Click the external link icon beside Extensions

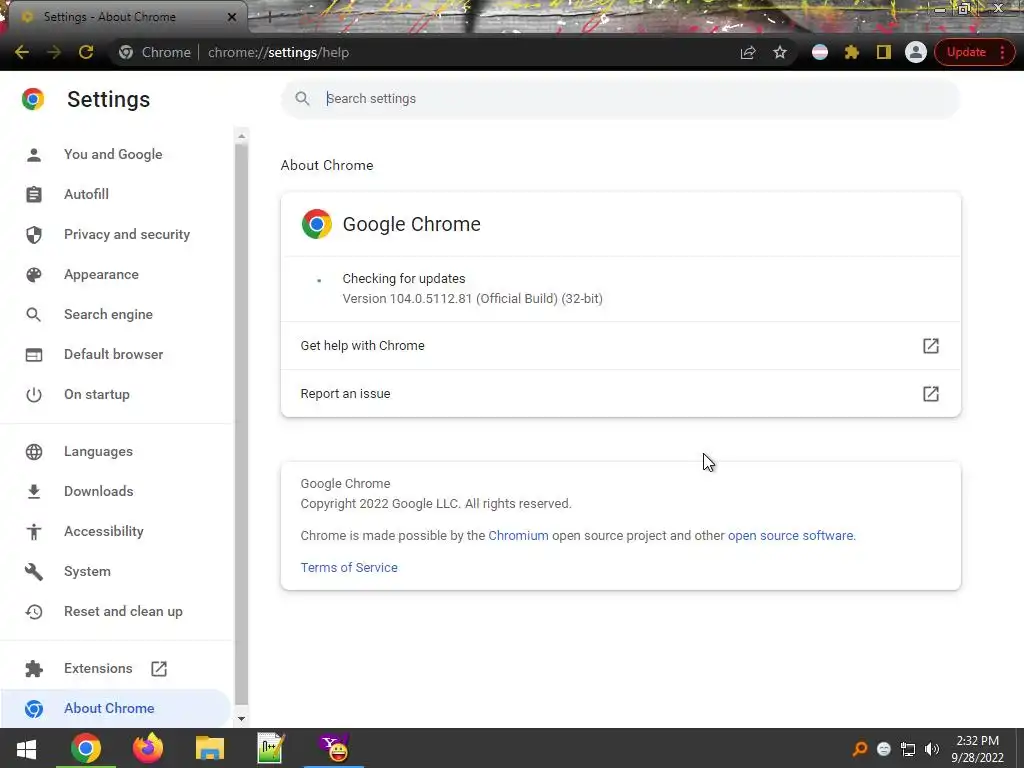[x=159, y=669]
